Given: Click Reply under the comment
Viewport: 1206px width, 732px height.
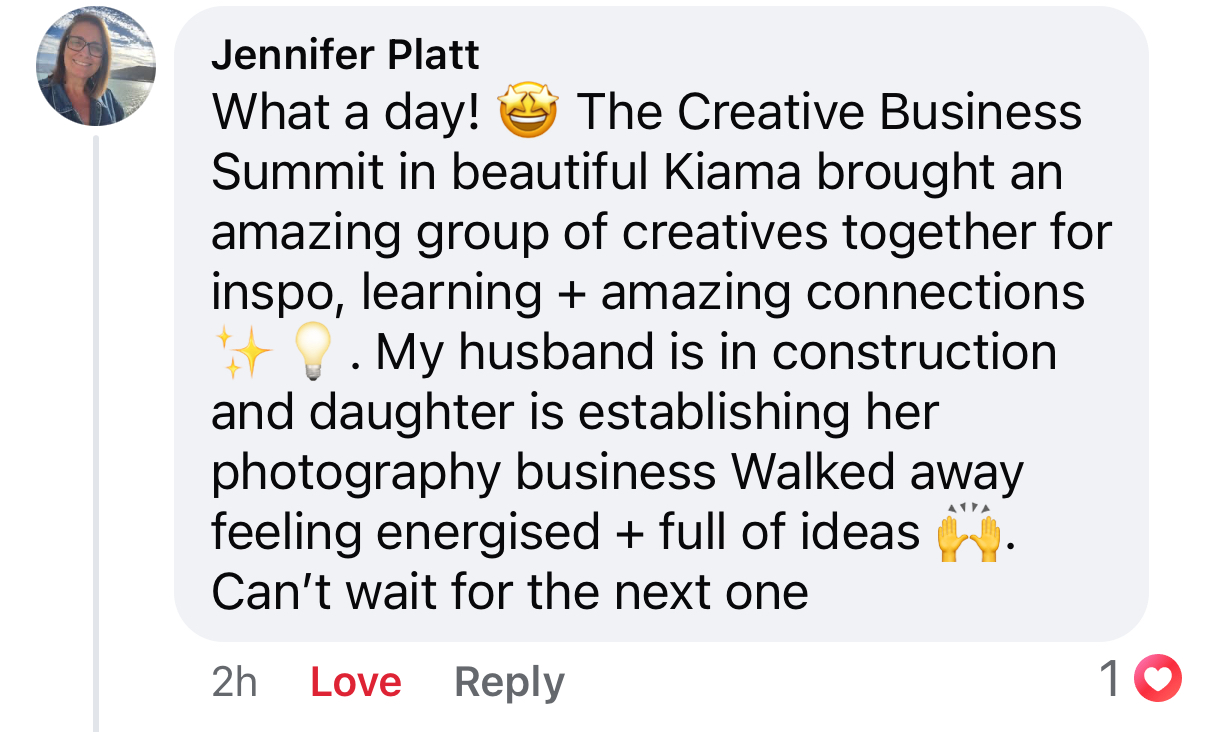Looking at the screenshot, I should click(x=509, y=682).
